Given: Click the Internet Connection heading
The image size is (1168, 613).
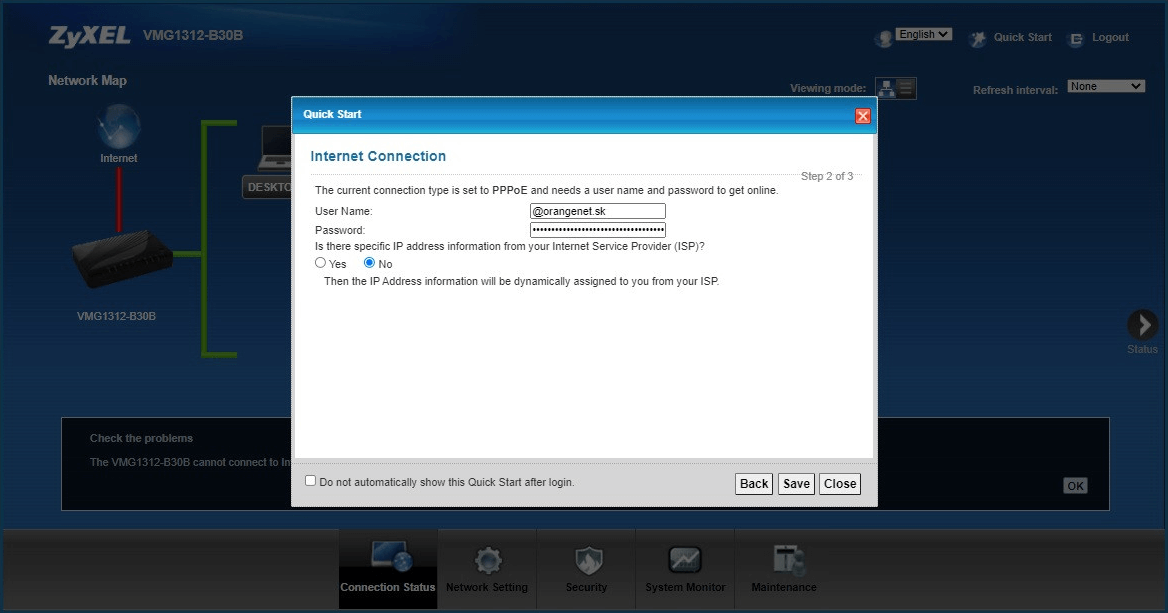Looking at the screenshot, I should [x=378, y=156].
